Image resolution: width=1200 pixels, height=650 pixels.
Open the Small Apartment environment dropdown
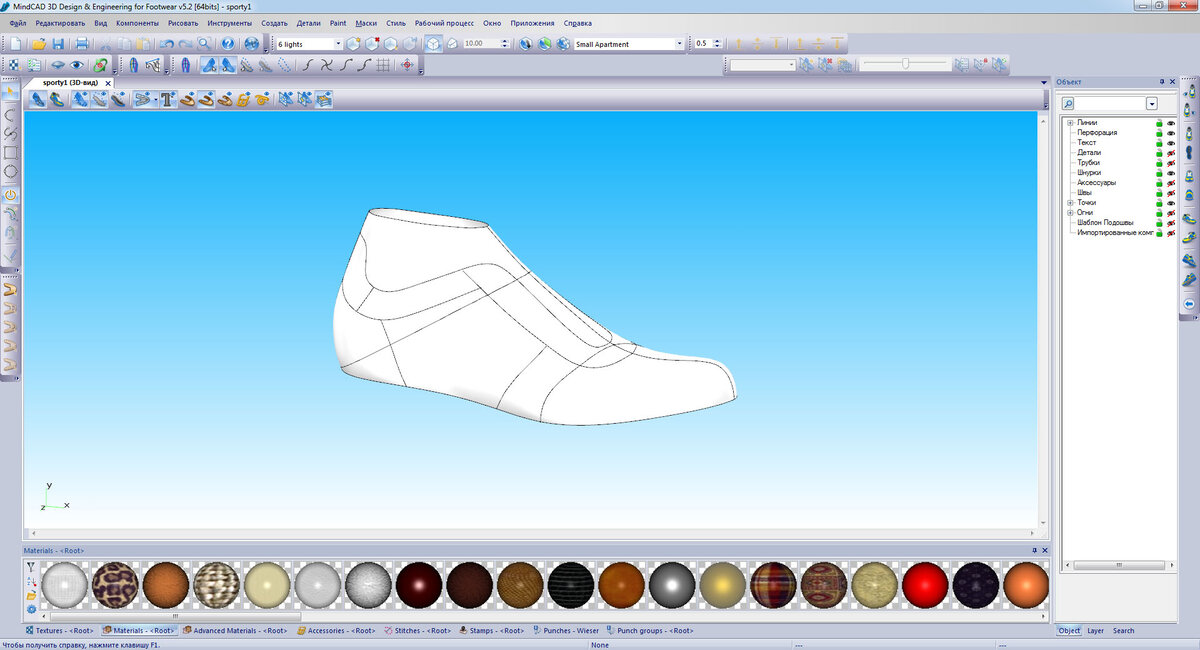tap(680, 44)
